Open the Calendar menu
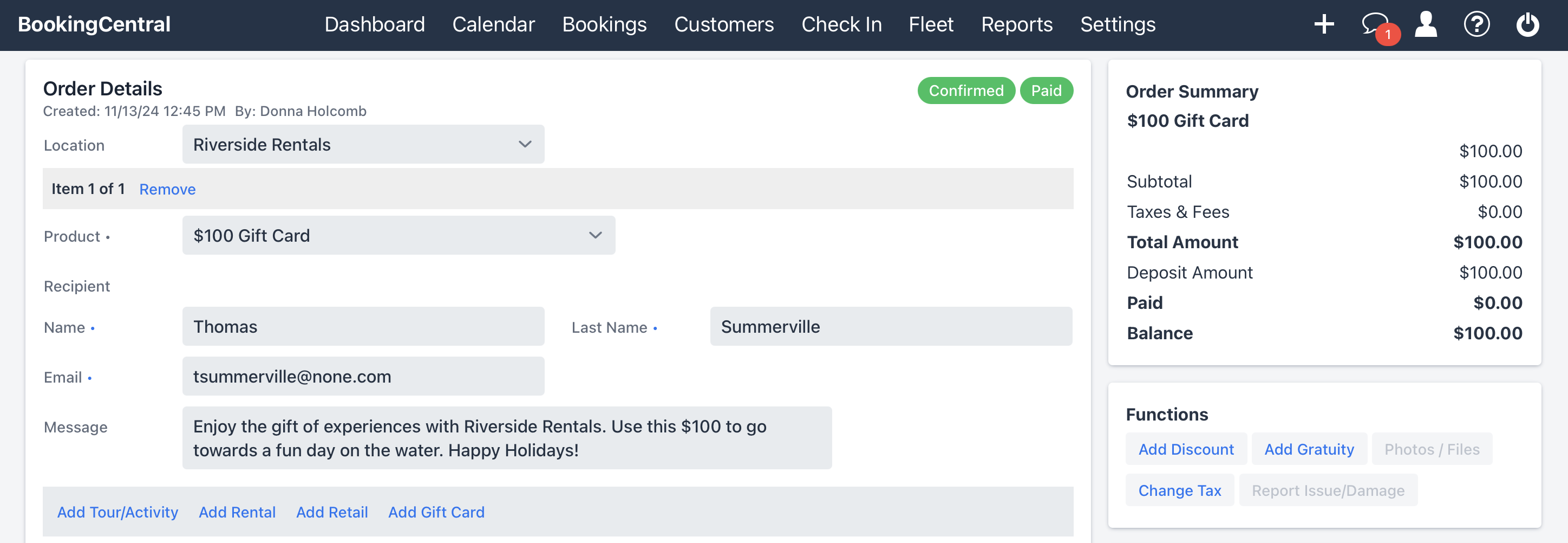The height and width of the screenshot is (543, 1568). pos(493,24)
